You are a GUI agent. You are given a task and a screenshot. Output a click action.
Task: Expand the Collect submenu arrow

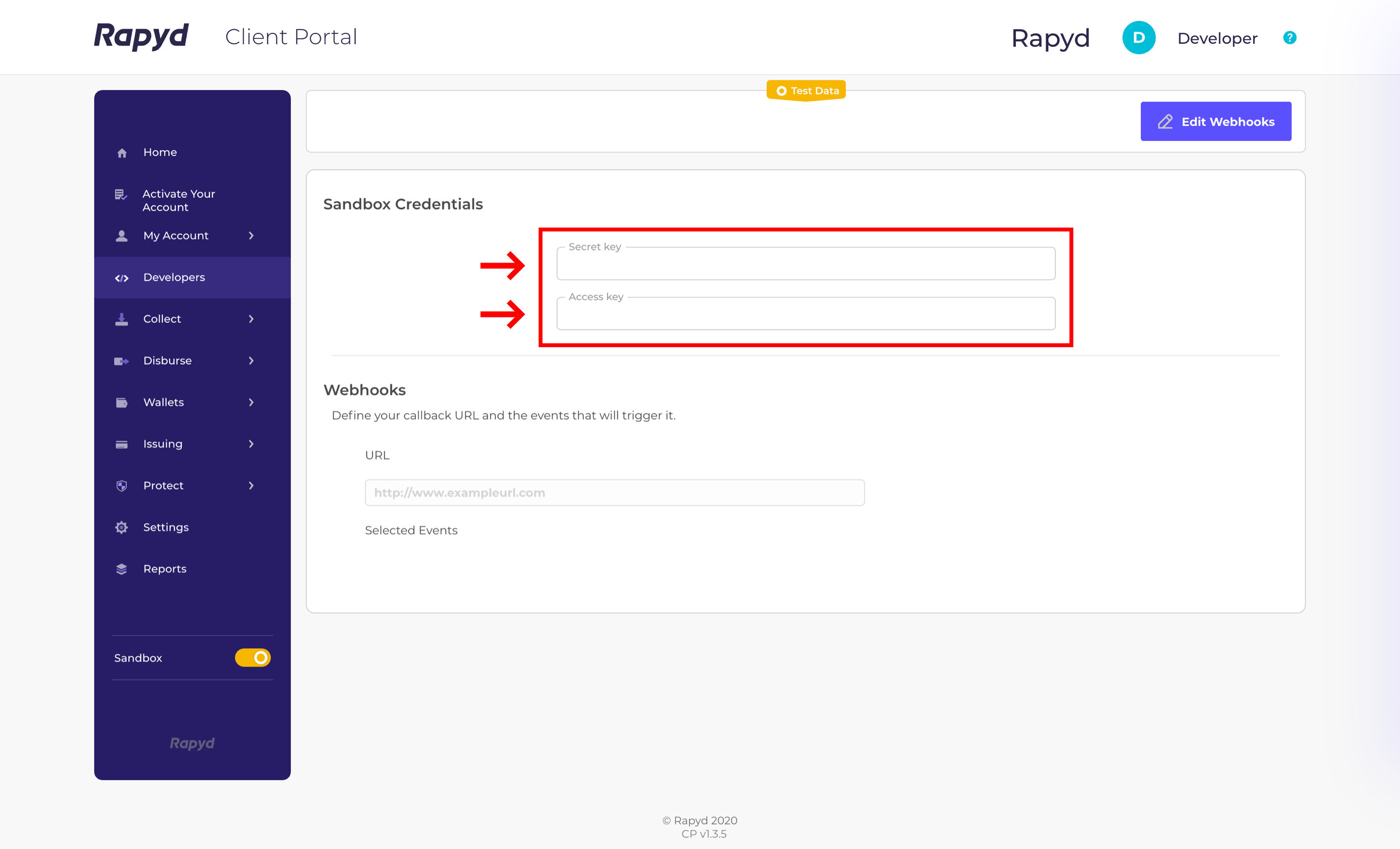pyautogui.click(x=251, y=319)
